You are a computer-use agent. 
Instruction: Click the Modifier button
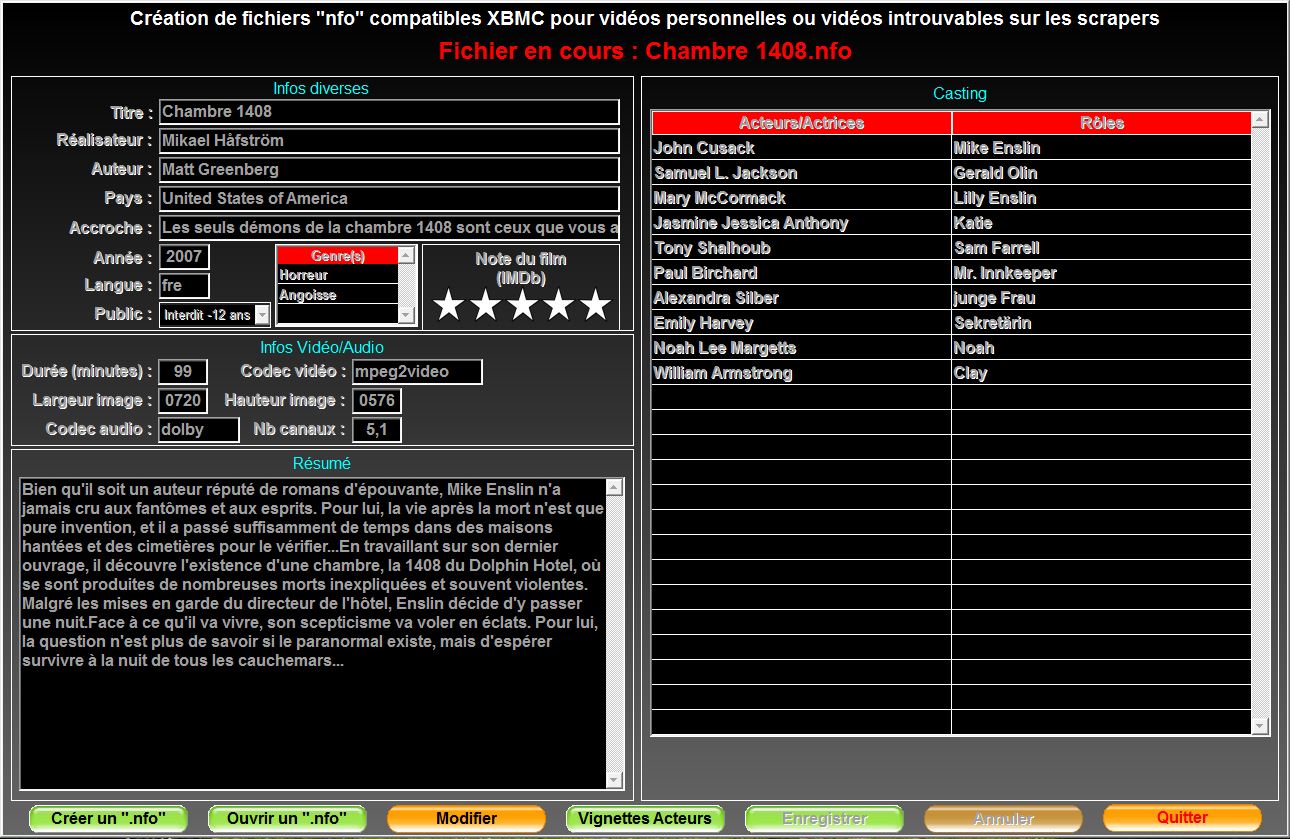(x=466, y=818)
